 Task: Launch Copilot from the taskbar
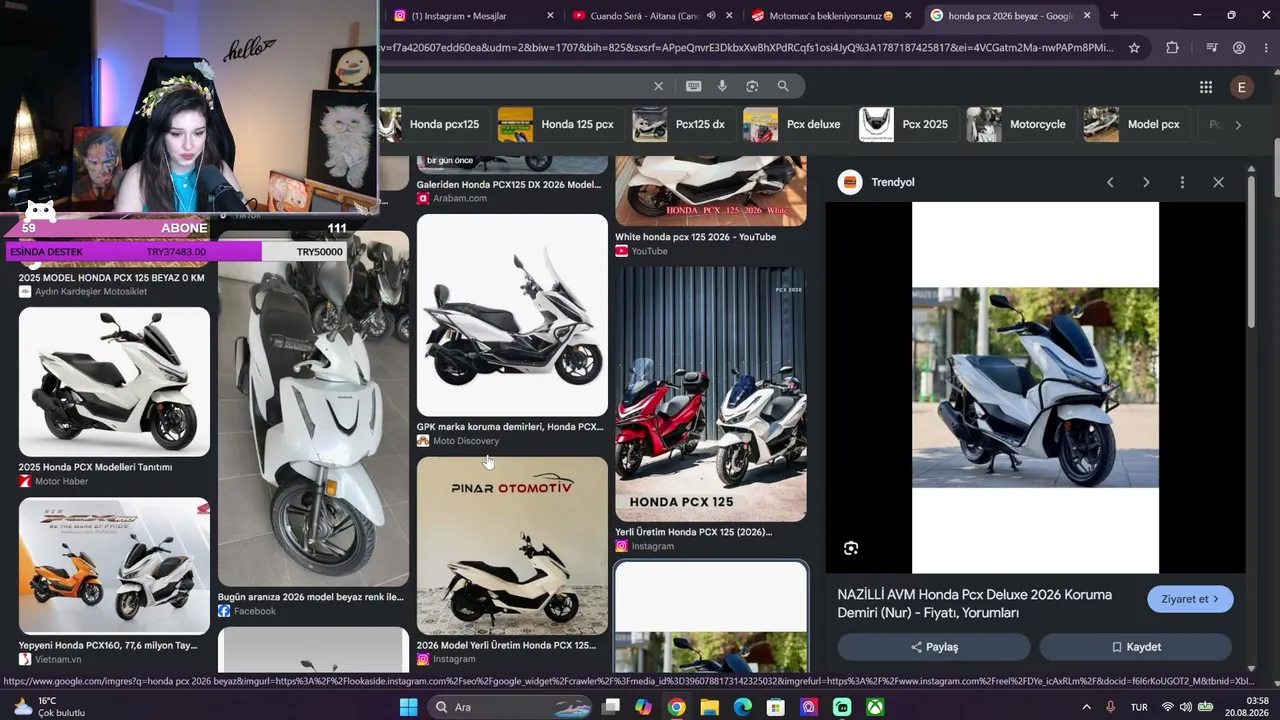(x=643, y=707)
